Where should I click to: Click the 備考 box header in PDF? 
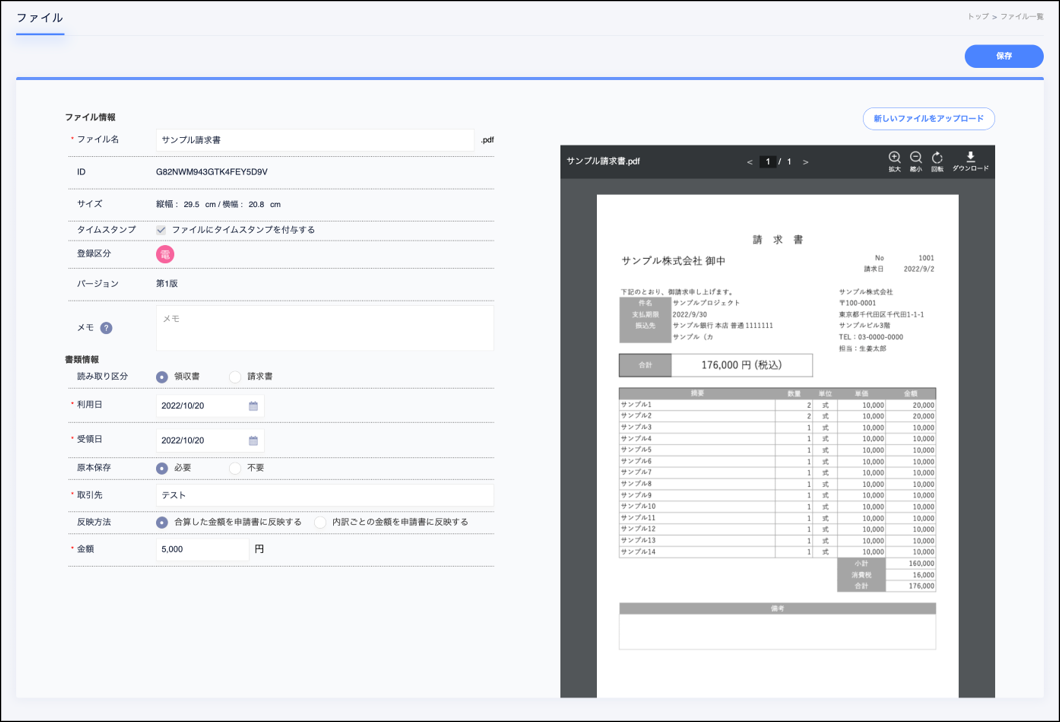click(x=777, y=608)
